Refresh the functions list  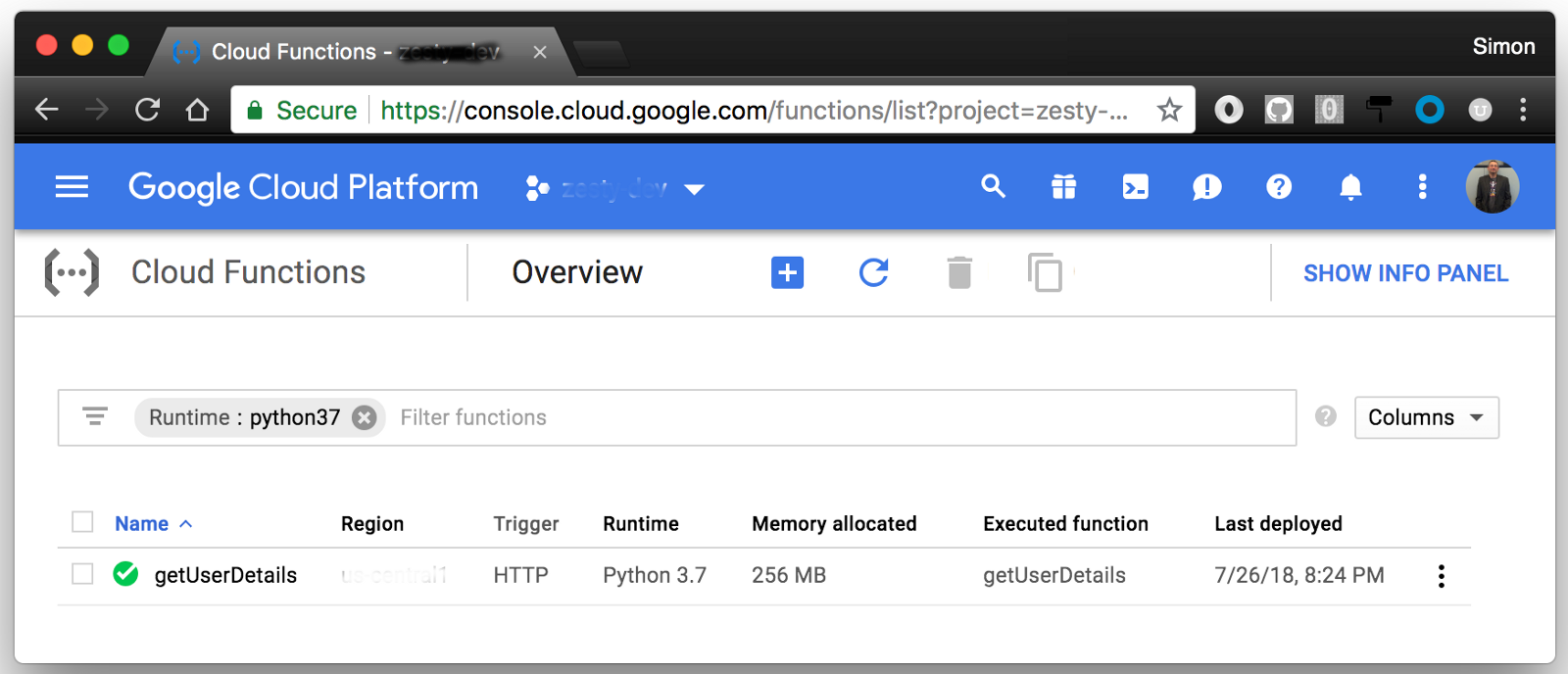click(x=873, y=272)
